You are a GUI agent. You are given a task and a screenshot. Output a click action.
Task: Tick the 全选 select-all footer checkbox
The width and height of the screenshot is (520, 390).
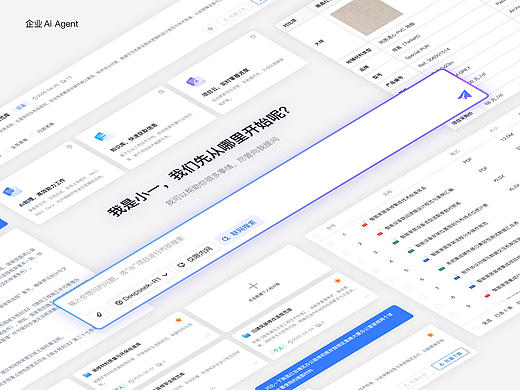(x=476, y=328)
